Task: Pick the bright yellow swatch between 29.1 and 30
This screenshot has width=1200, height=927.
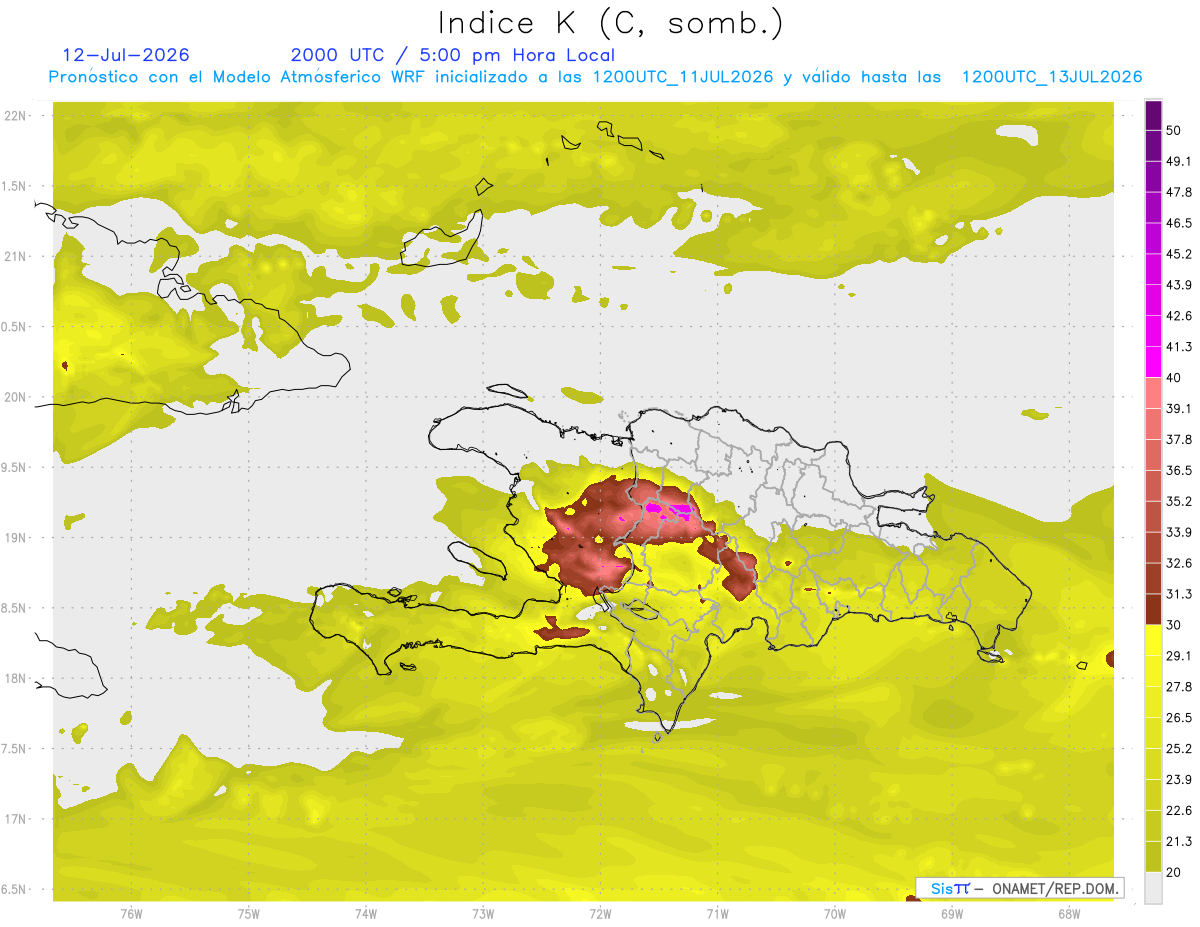Action: tap(1154, 641)
